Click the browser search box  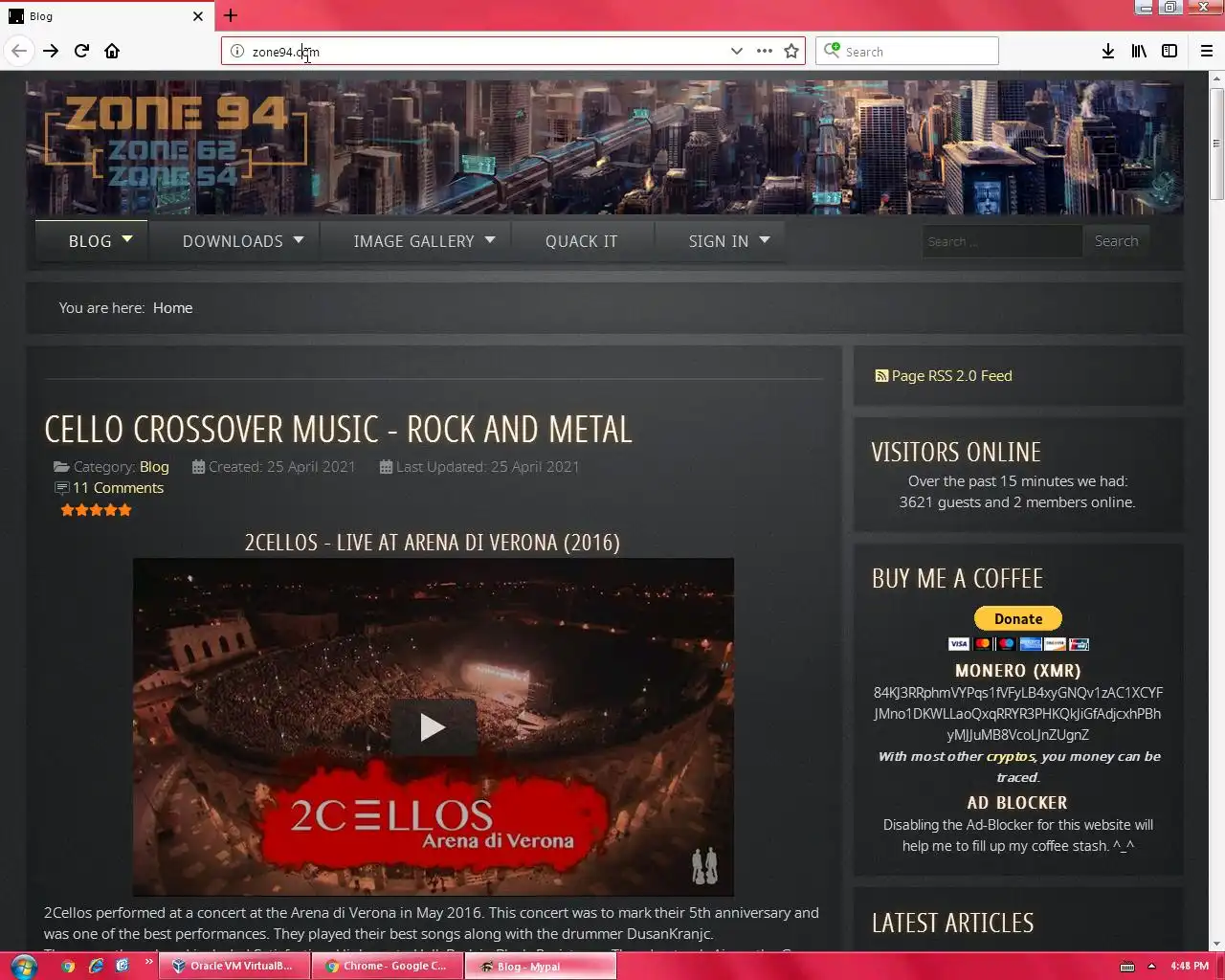tap(907, 52)
